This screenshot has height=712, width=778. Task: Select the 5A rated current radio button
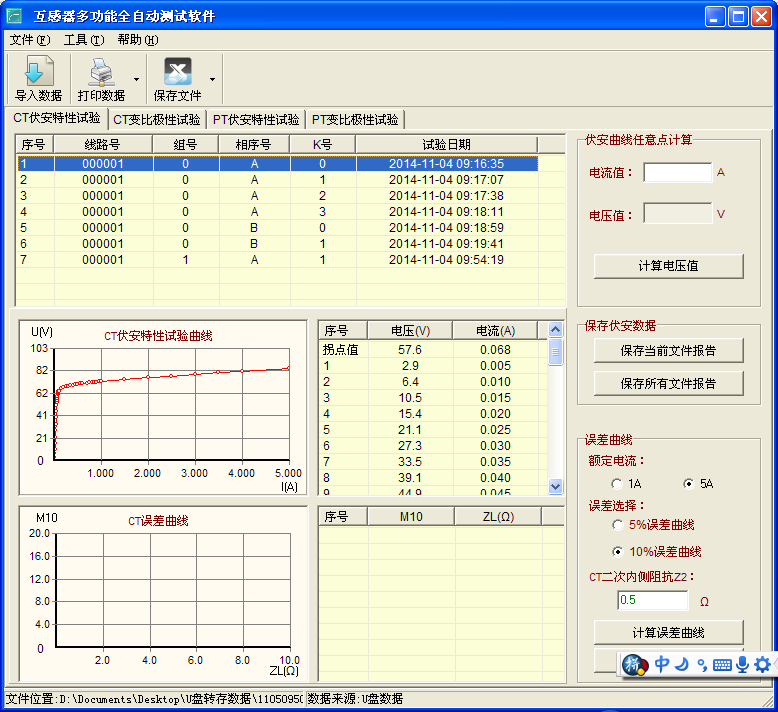688,484
